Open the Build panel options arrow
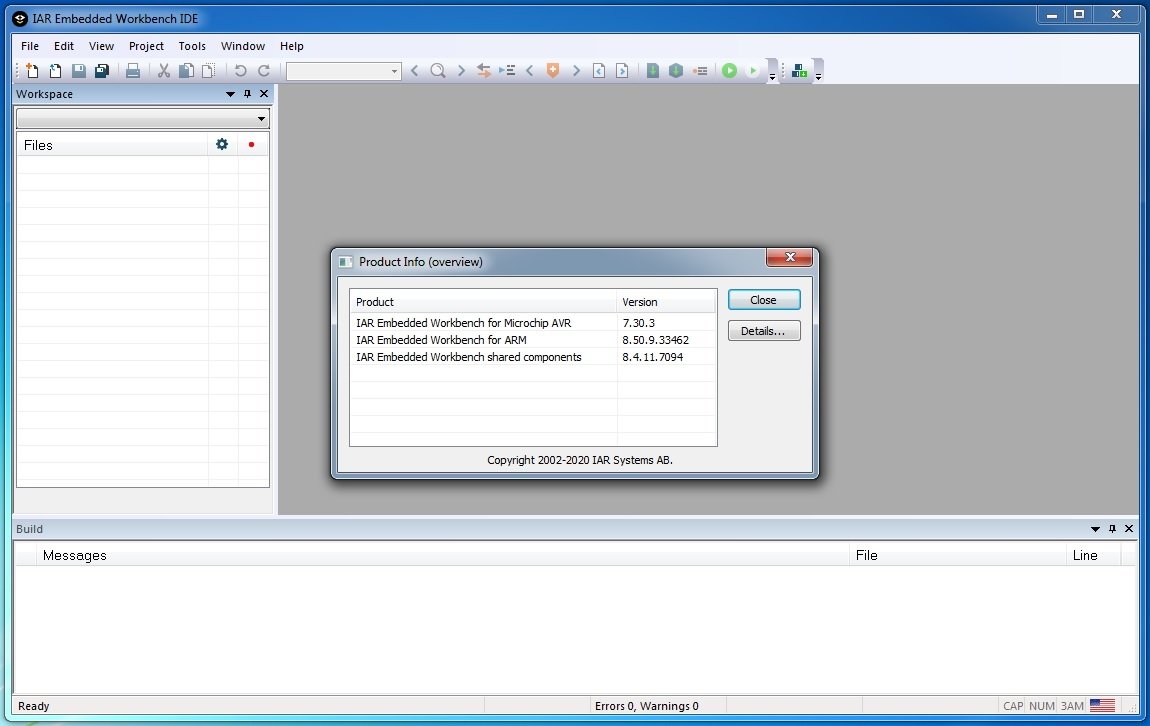Screen dimensions: 1150x726 point(1095,529)
